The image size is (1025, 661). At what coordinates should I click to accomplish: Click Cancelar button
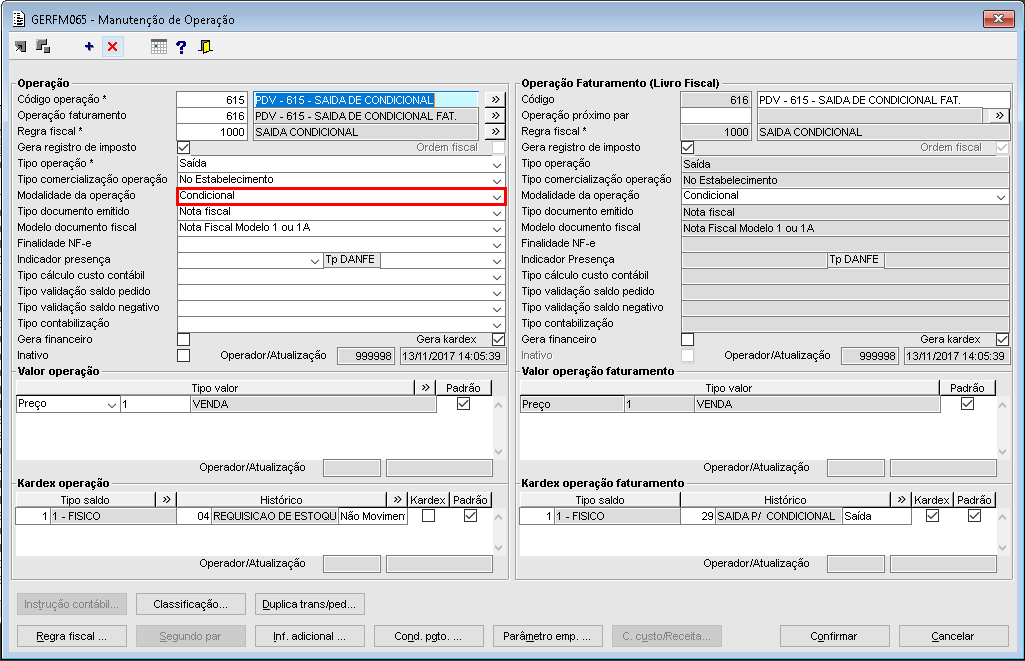pos(953,636)
